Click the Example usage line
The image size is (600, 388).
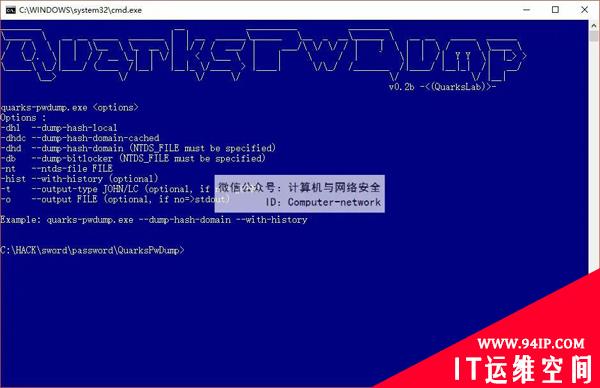[x=153, y=220]
